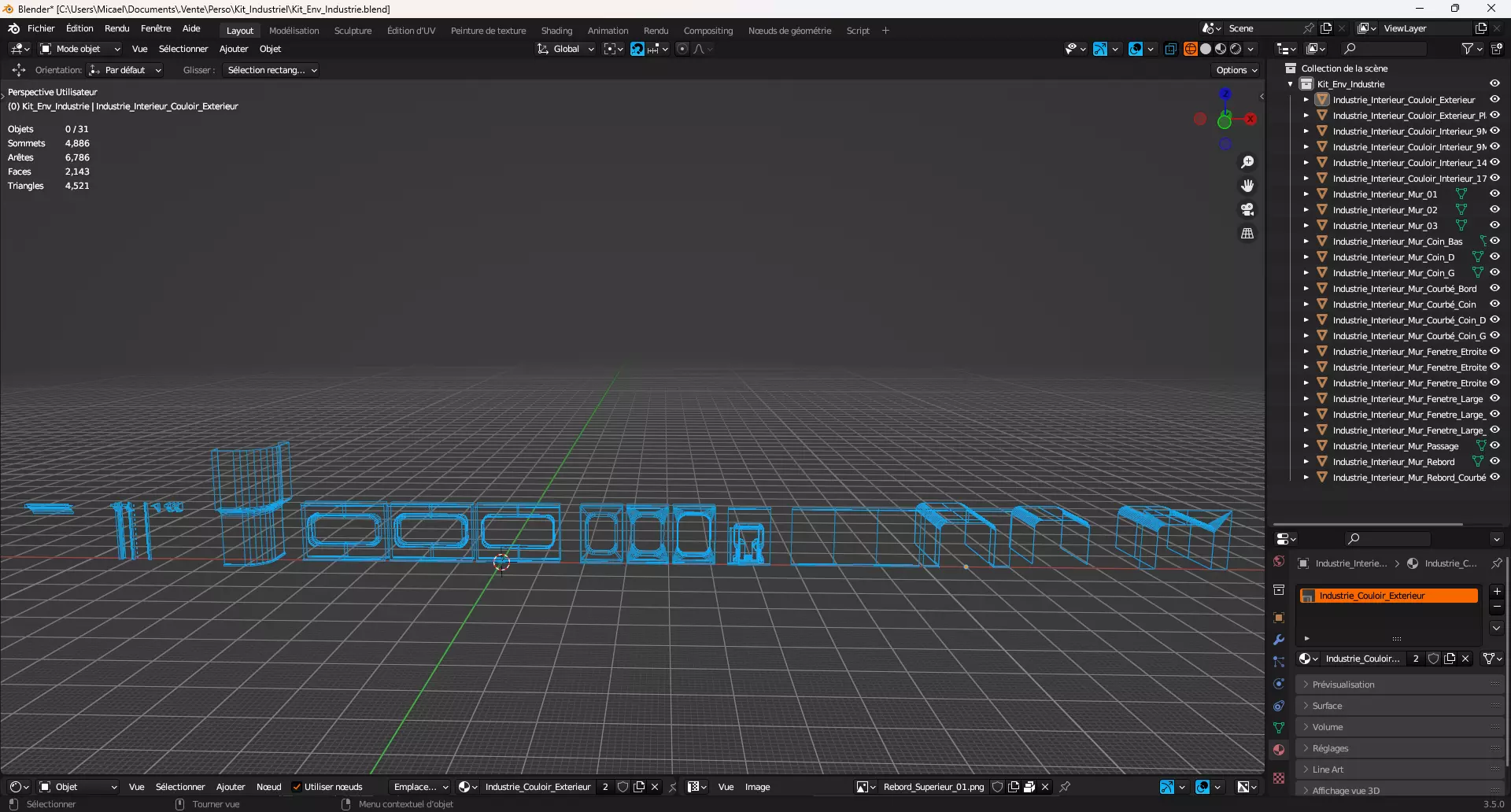The image size is (1511, 812).
Task: Open the Collection properties tab
Action: (1279, 589)
